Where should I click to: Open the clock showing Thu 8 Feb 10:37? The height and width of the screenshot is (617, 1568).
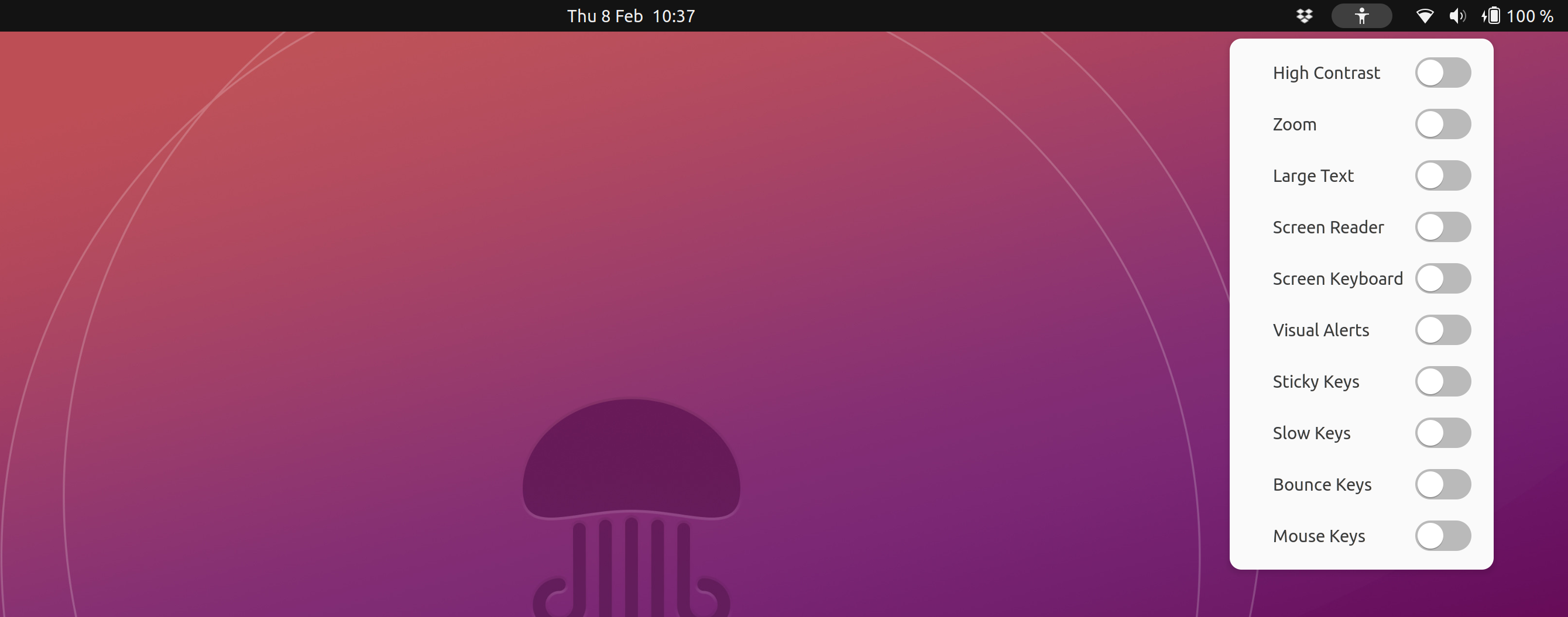[x=630, y=16]
